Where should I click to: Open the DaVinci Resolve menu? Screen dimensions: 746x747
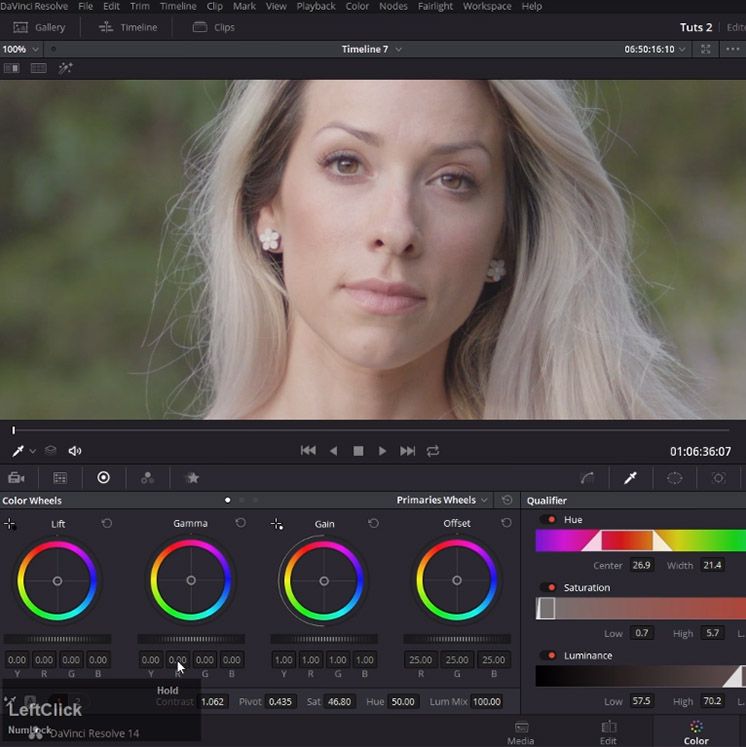34,6
